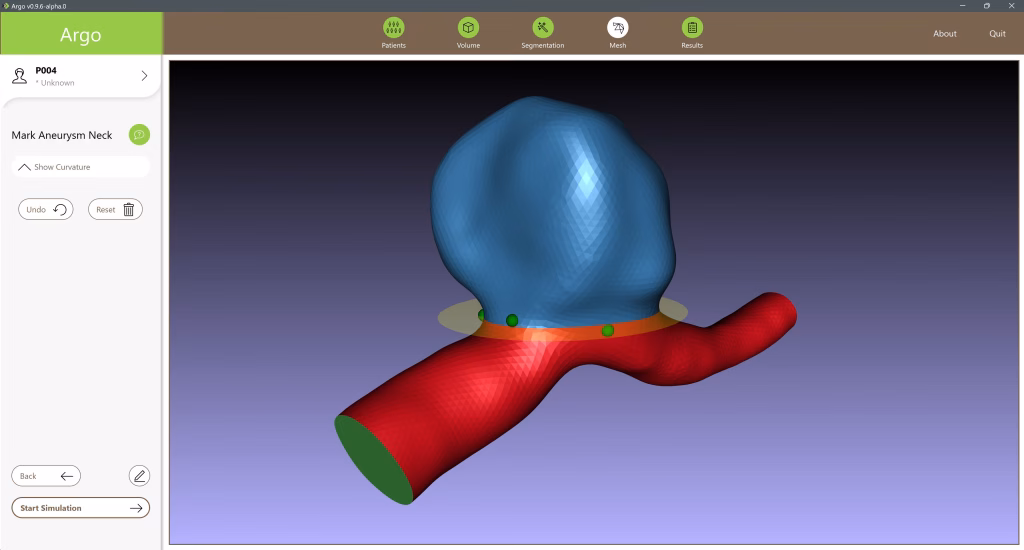Viewport: 1024px width, 550px height.
Task: Click Start Simulation button
Action: pos(80,508)
